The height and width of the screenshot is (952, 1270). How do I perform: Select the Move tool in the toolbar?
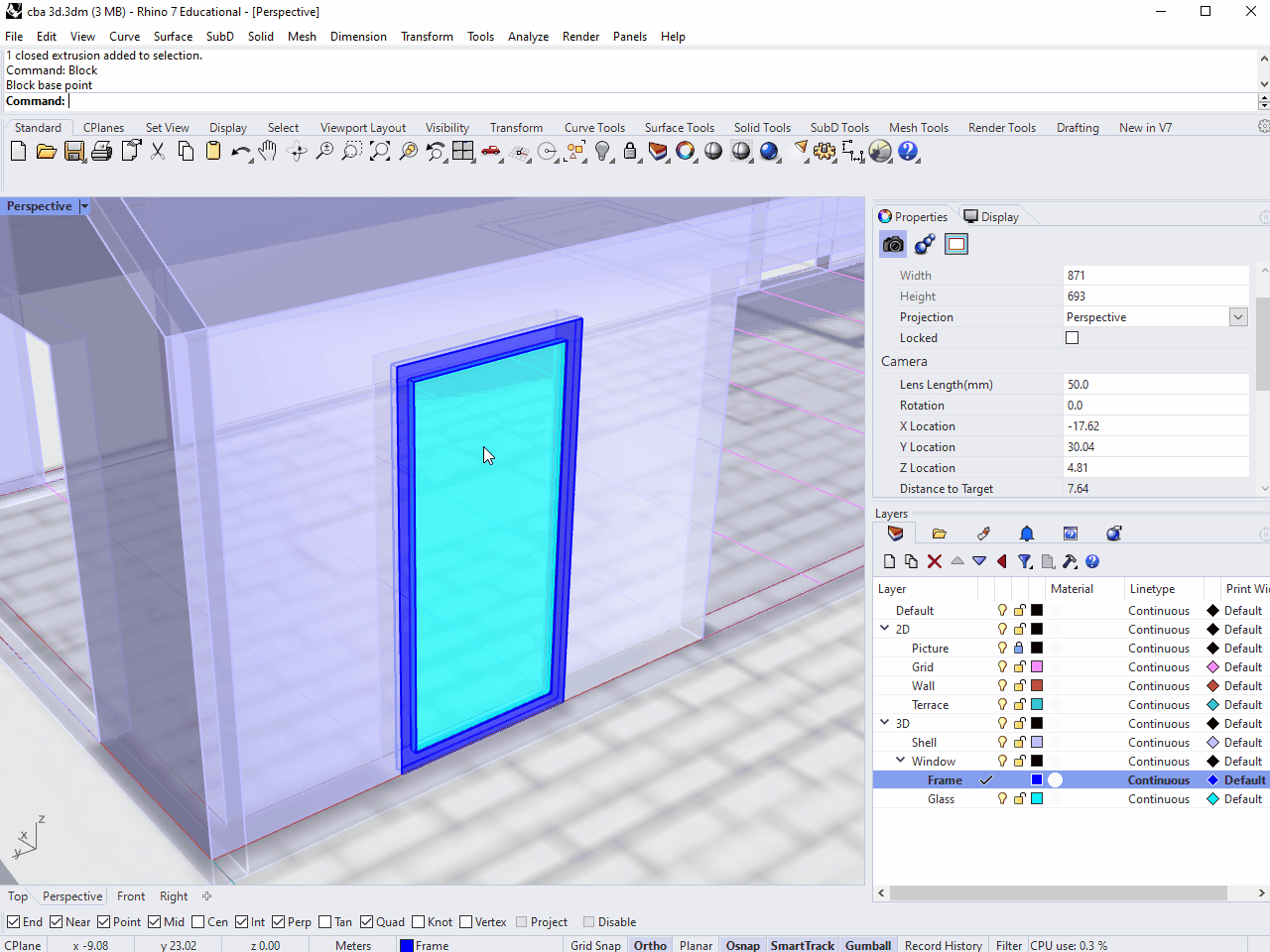point(297,151)
